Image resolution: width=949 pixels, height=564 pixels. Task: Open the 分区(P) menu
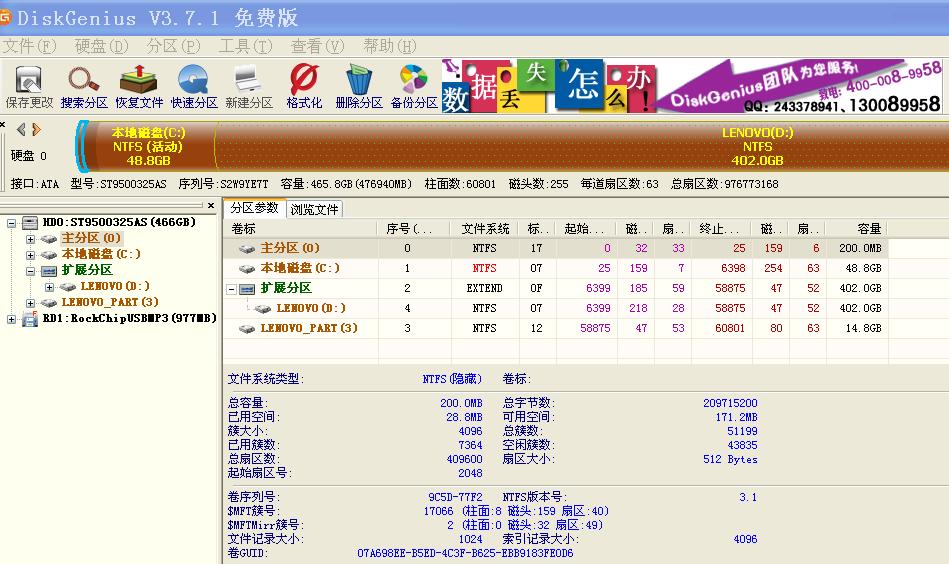click(x=173, y=46)
